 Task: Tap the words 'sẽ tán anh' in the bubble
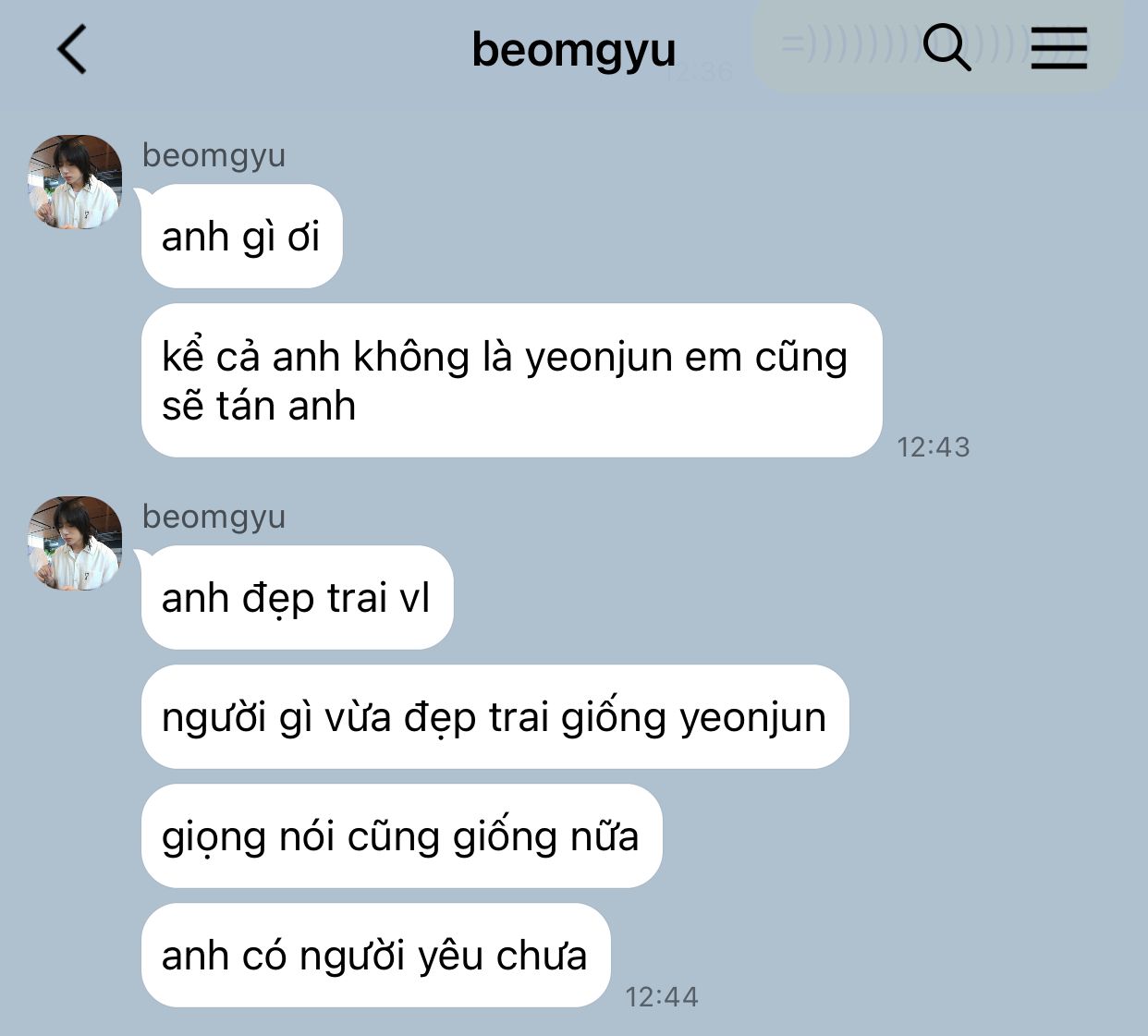tap(259, 407)
